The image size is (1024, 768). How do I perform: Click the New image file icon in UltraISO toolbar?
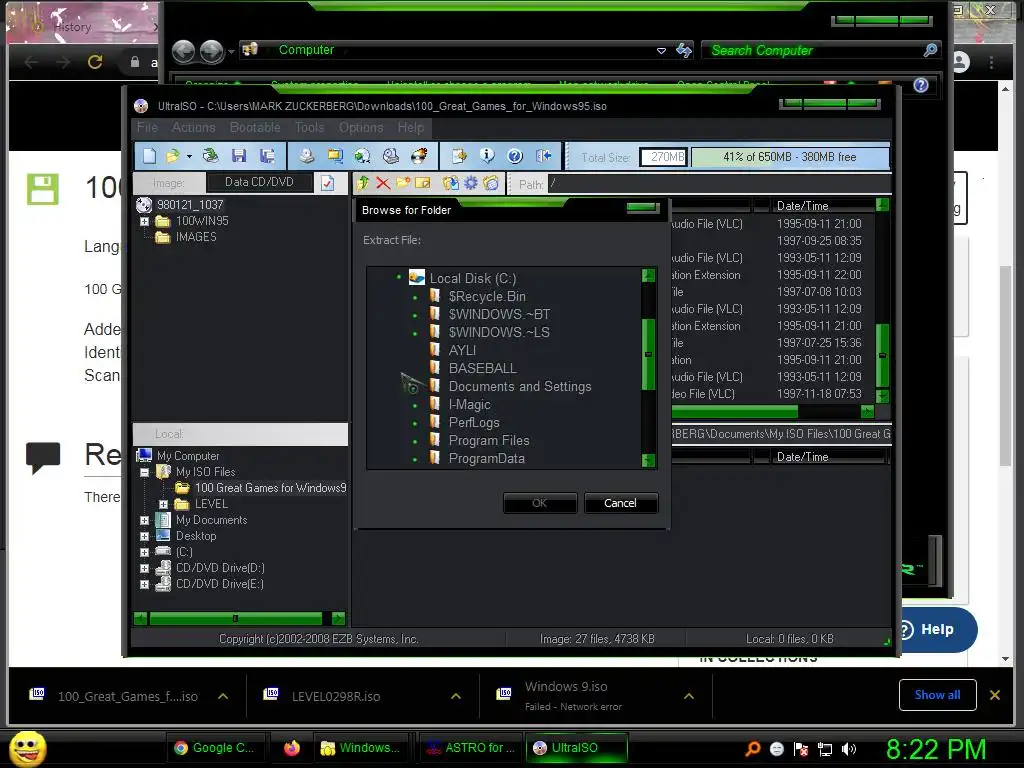pyautogui.click(x=150, y=156)
